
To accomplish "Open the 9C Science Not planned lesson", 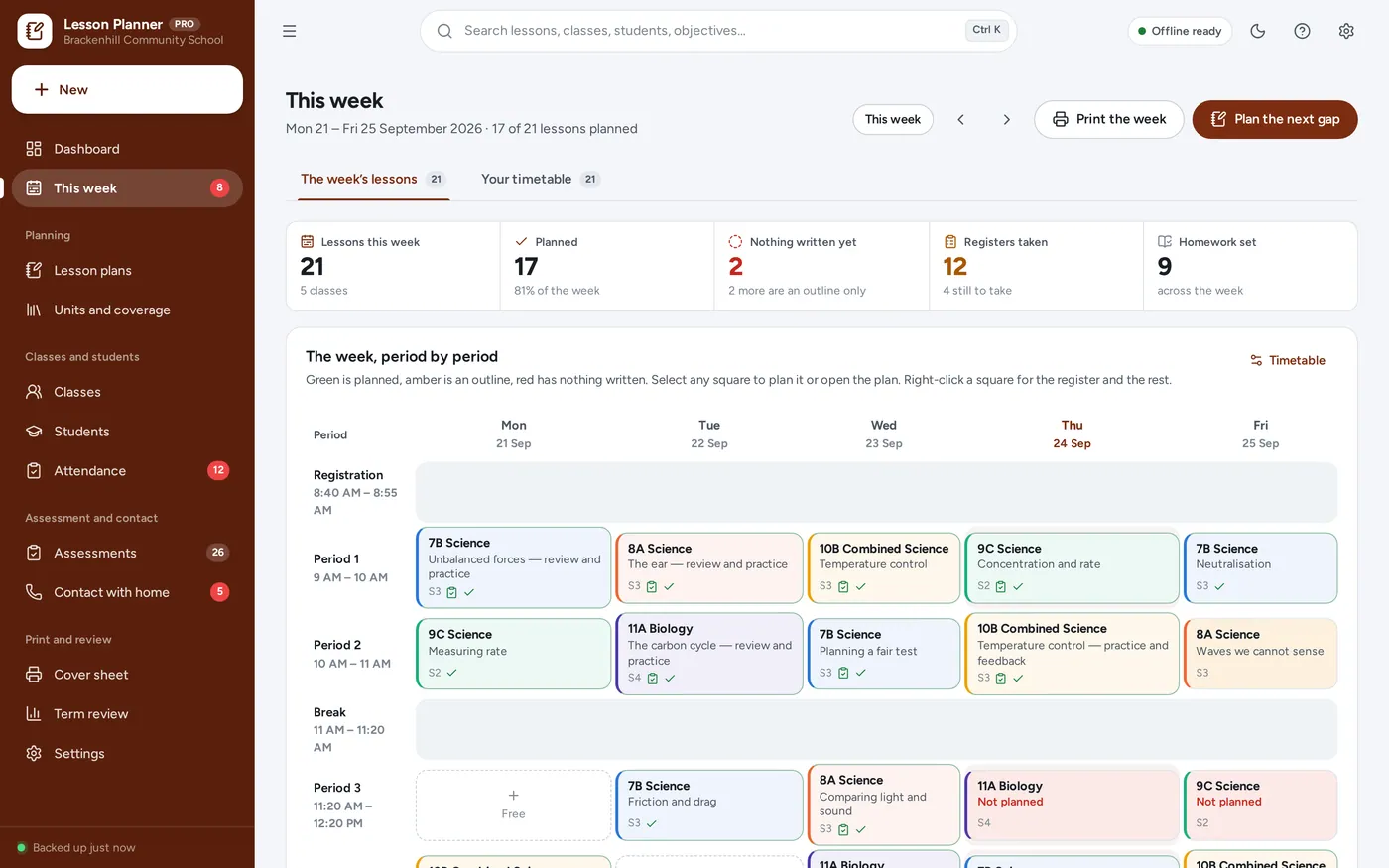I will [x=1260, y=805].
